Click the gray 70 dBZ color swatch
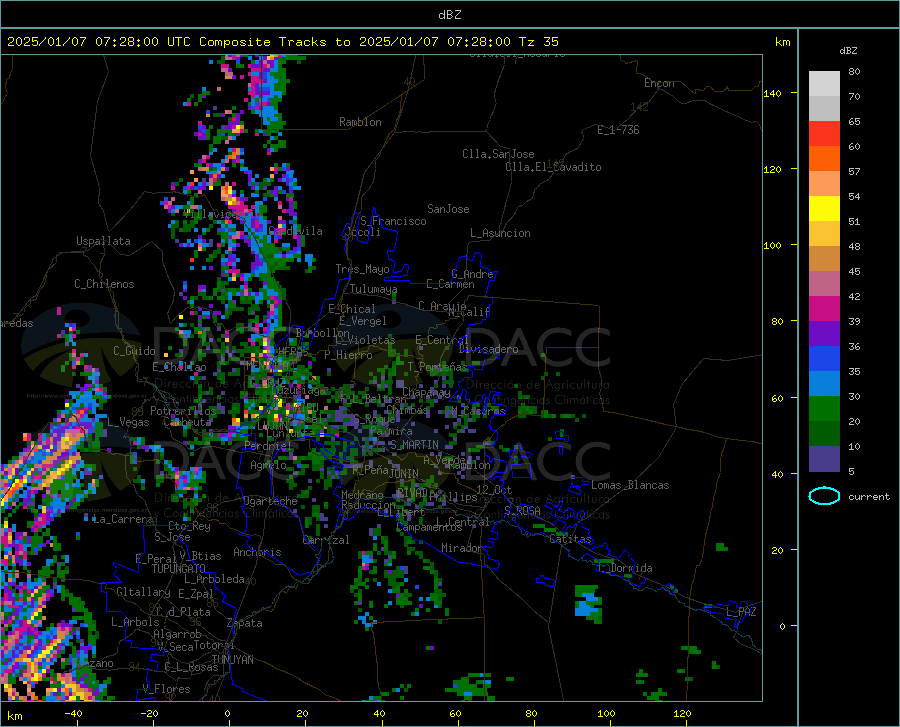The height and width of the screenshot is (727, 900). click(824, 108)
